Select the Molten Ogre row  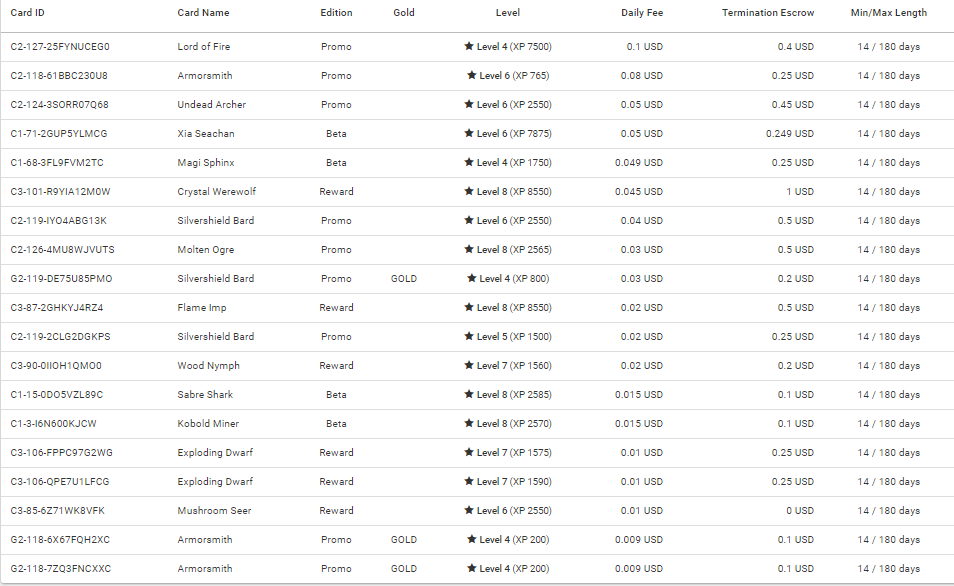click(477, 249)
